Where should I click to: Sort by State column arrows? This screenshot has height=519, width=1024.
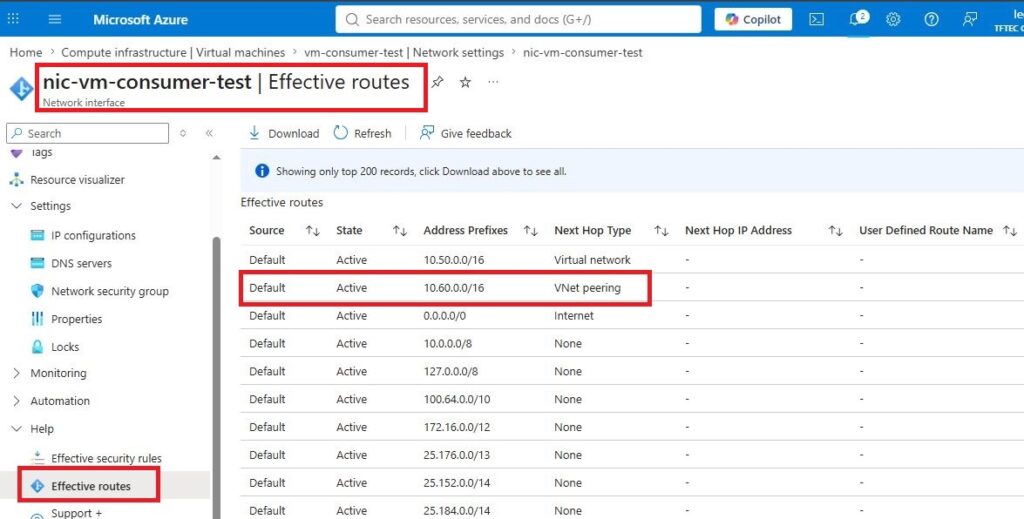(400, 231)
